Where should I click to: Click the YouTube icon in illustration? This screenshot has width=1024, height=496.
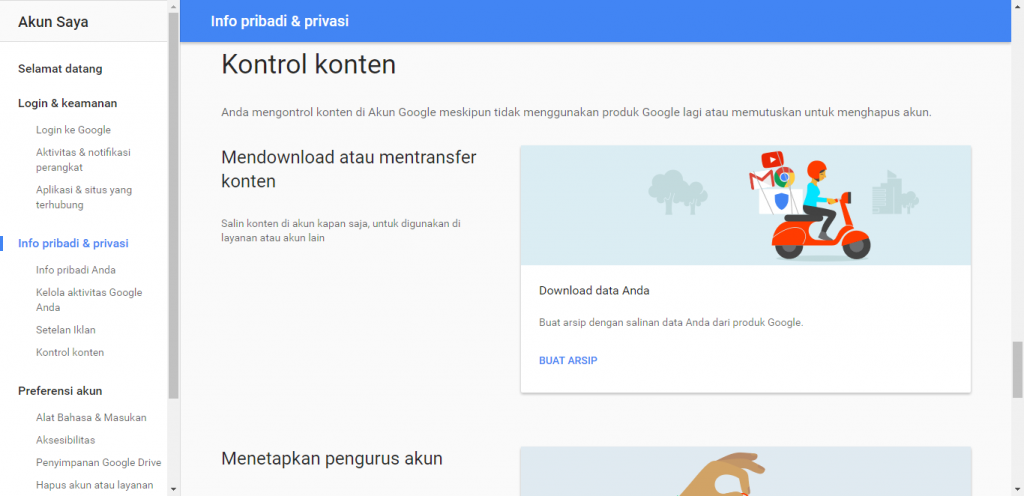(x=771, y=160)
